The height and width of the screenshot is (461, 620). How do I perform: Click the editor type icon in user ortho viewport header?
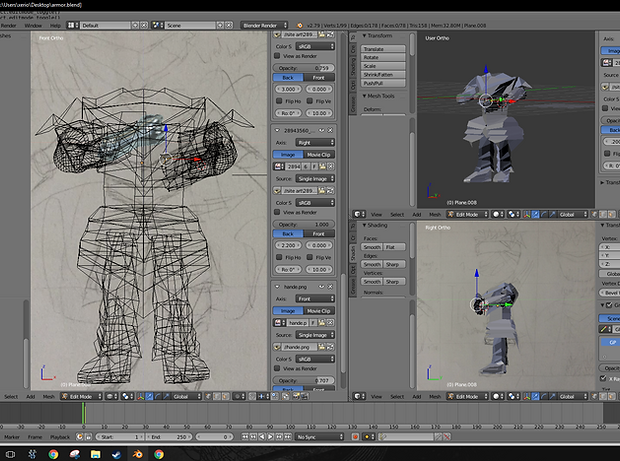coord(358,214)
